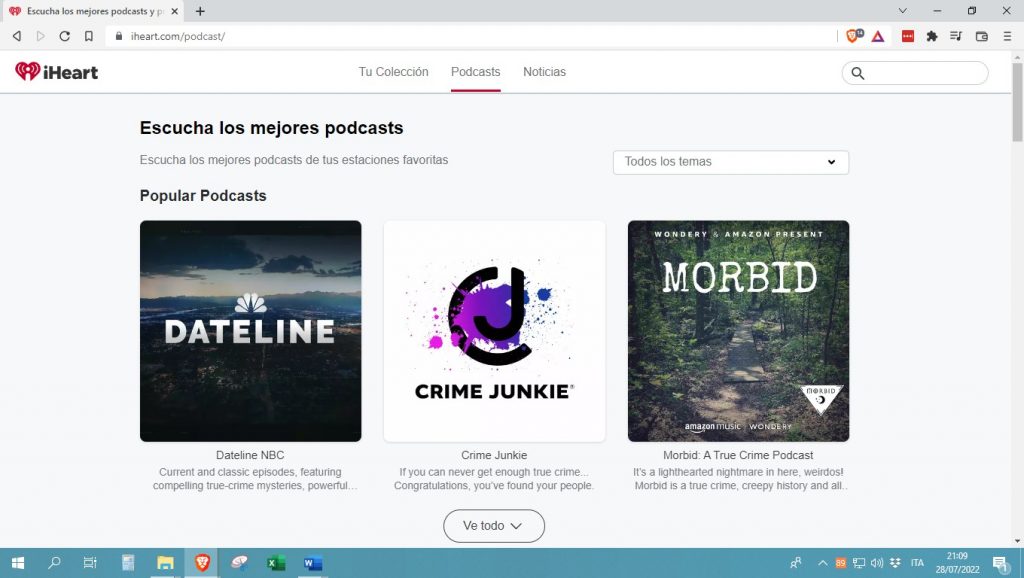Open the "Crime Junkie" title link
Viewport: 1024px width, 578px height.
(x=494, y=455)
